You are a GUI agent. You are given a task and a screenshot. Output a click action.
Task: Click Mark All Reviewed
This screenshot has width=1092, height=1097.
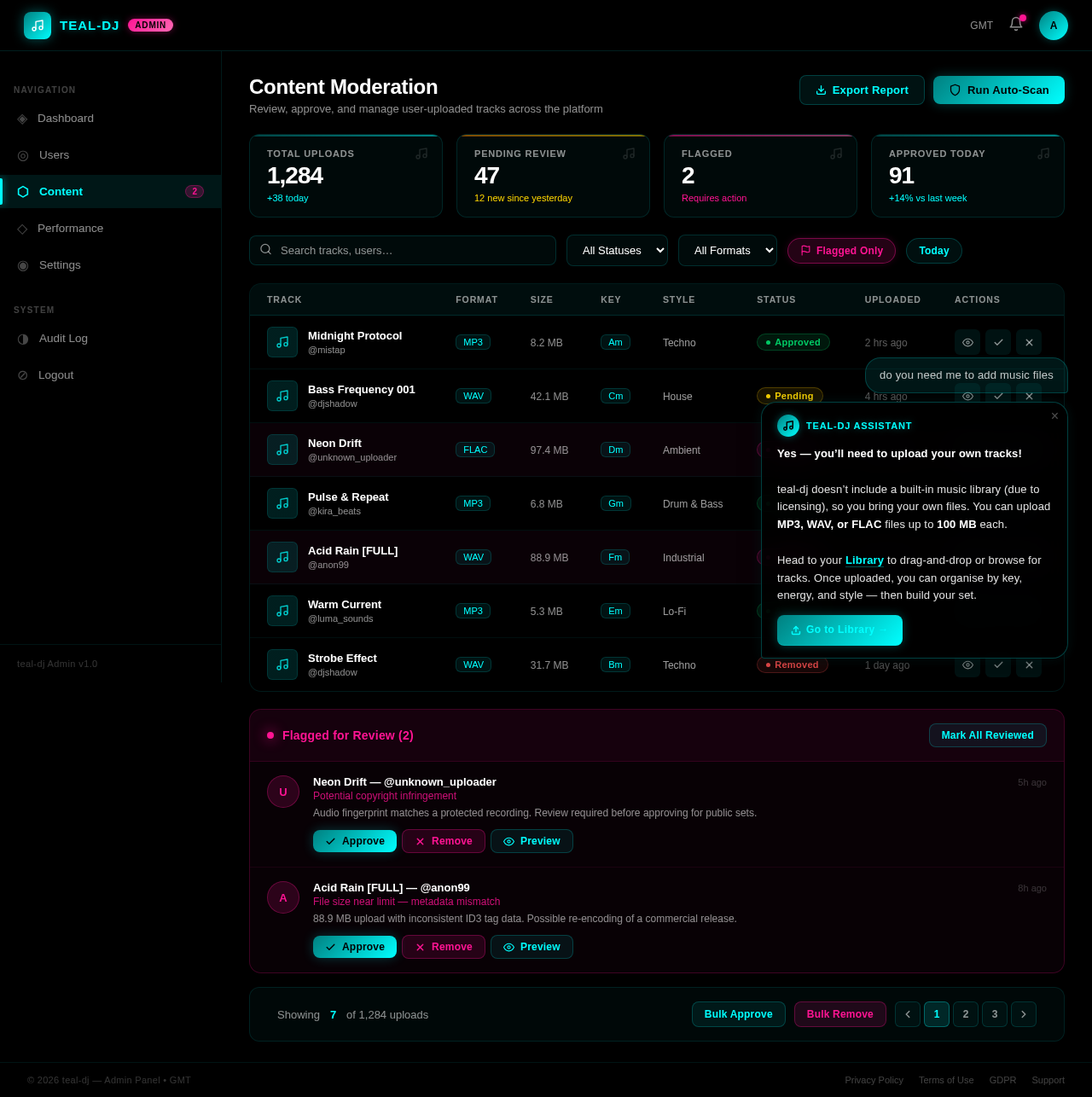tap(987, 734)
